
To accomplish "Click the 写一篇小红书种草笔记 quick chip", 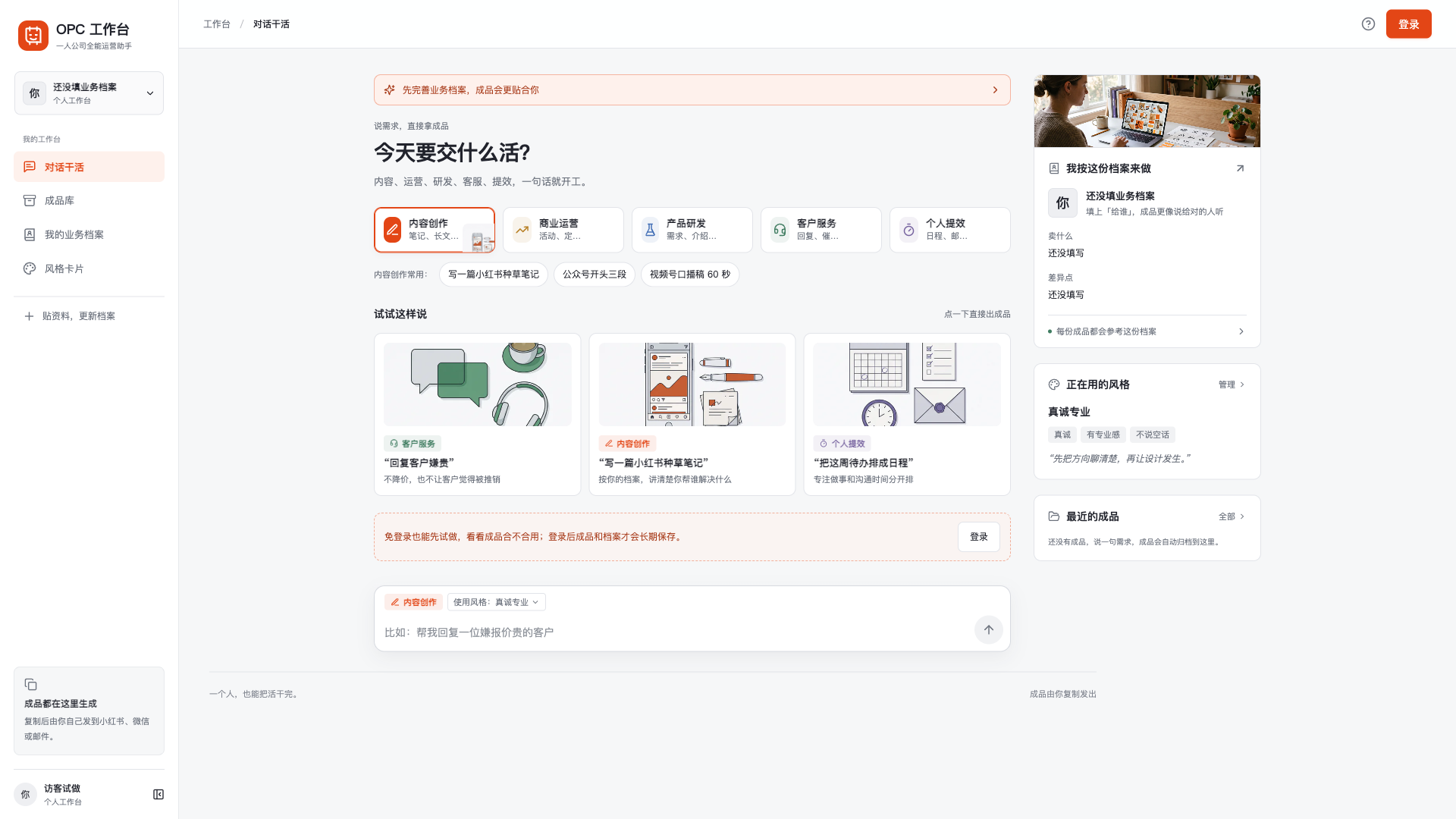I will tap(494, 275).
